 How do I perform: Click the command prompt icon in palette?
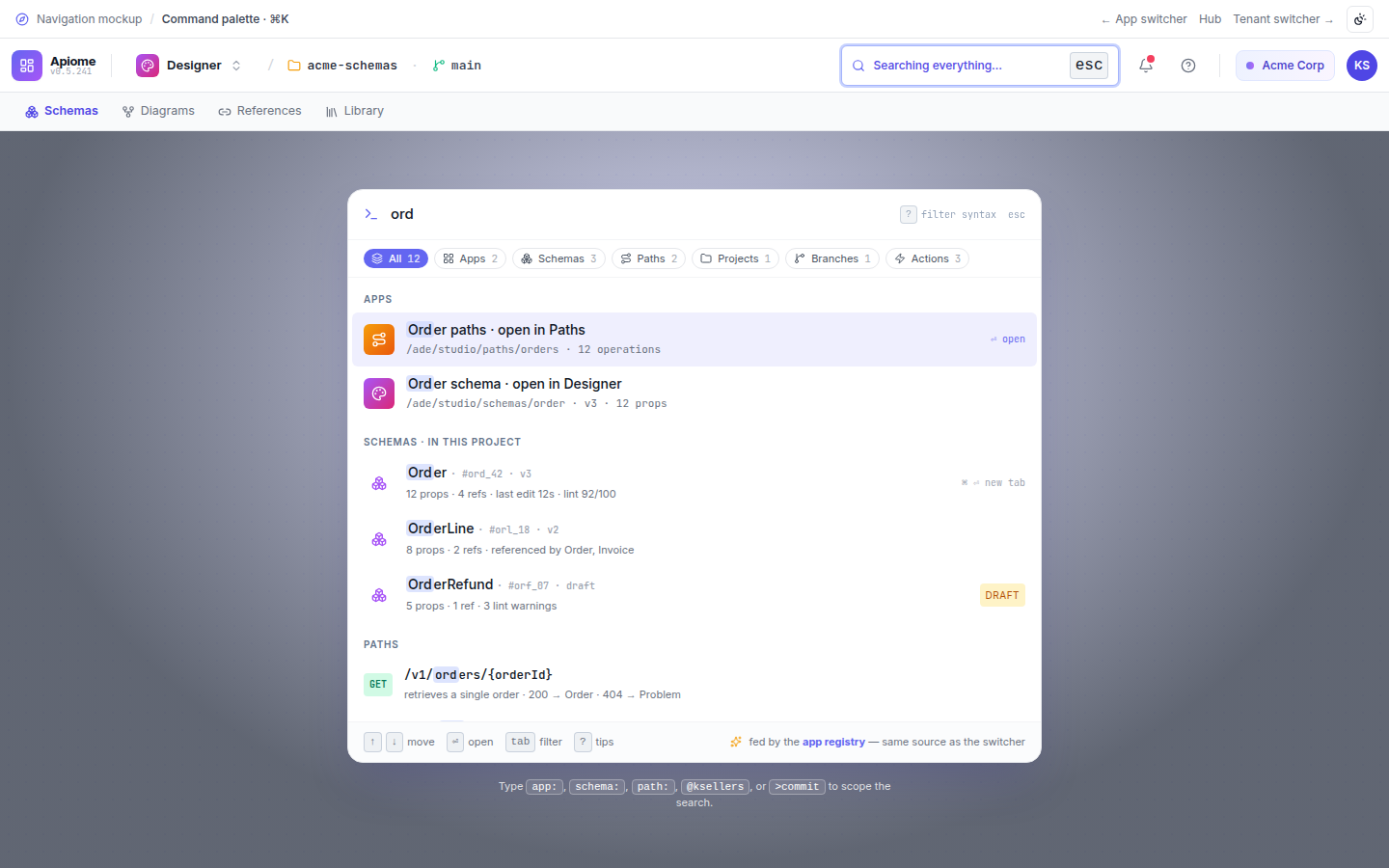click(x=370, y=214)
